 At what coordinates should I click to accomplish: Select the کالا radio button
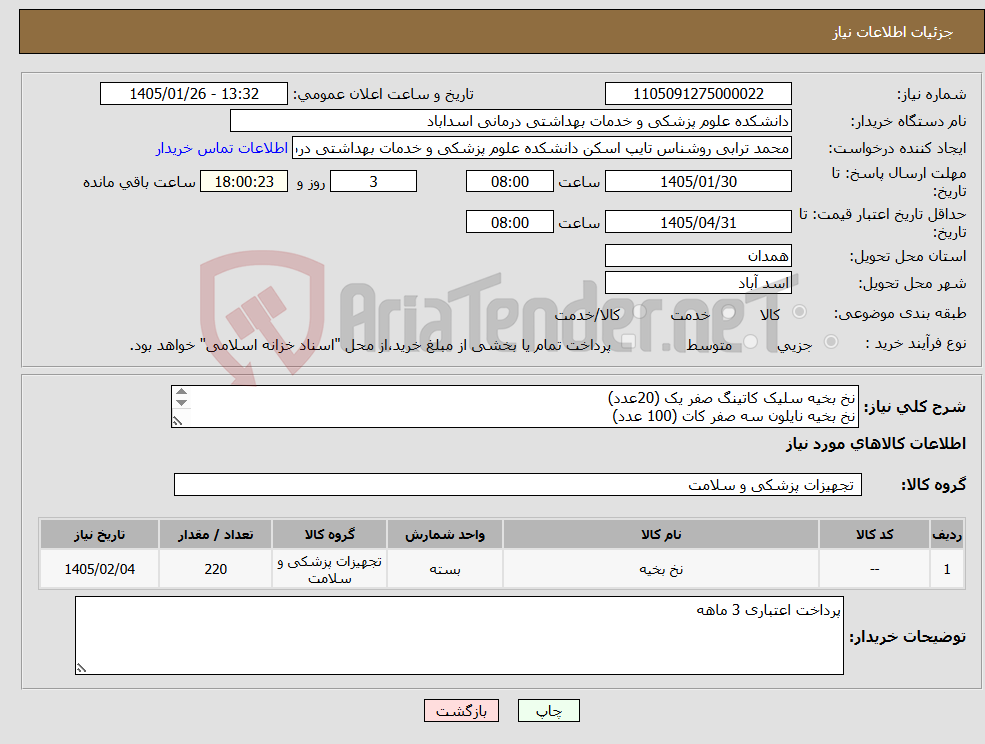(x=800, y=312)
